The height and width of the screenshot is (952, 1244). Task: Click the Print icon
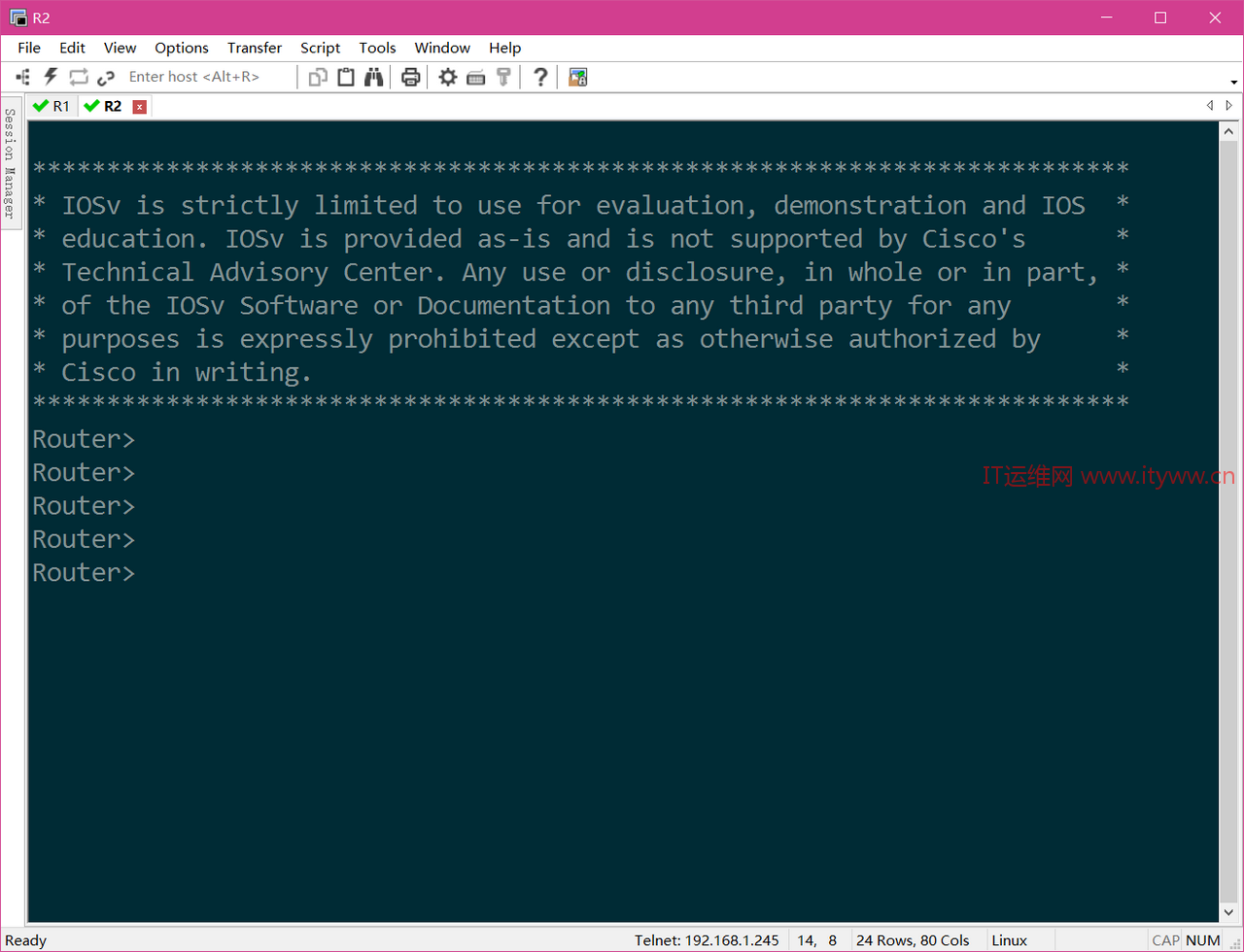(x=410, y=77)
